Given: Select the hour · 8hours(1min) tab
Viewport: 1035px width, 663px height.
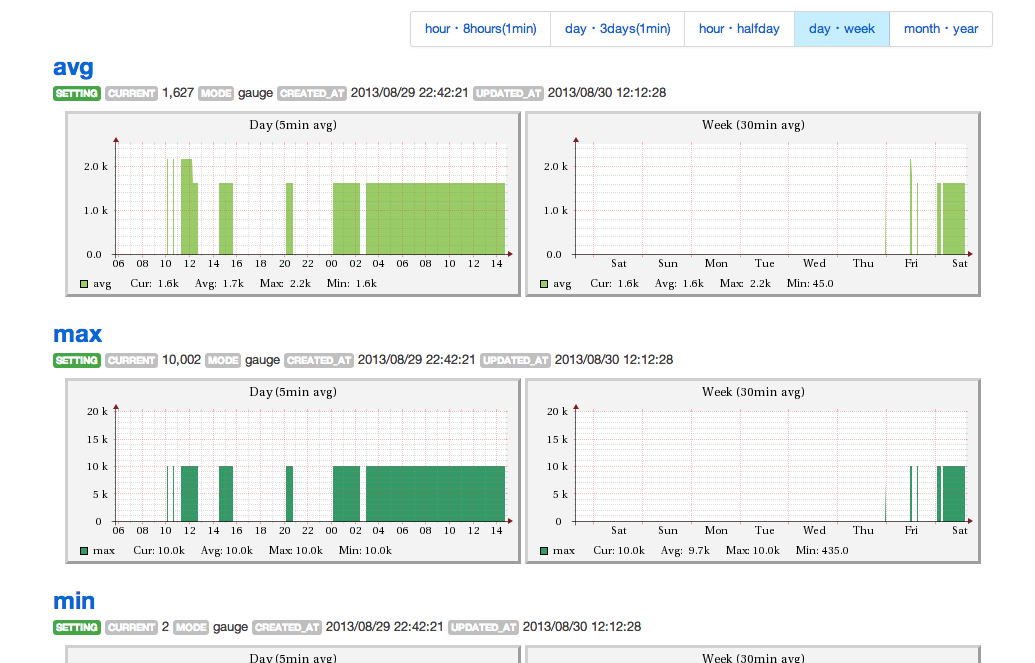Looking at the screenshot, I should coord(481,29).
